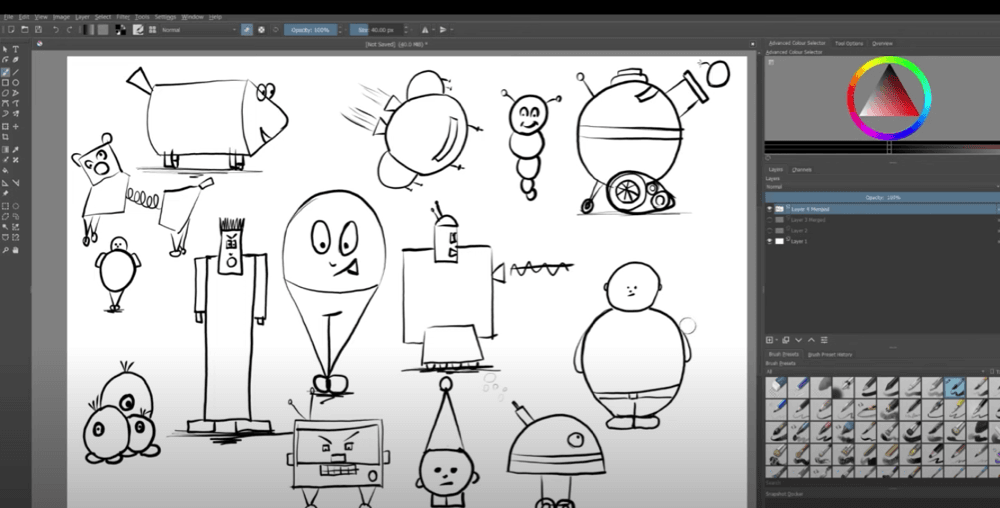
Task: Hide Layer 4 Merged using eye icon
Action: click(x=769, y=209)
